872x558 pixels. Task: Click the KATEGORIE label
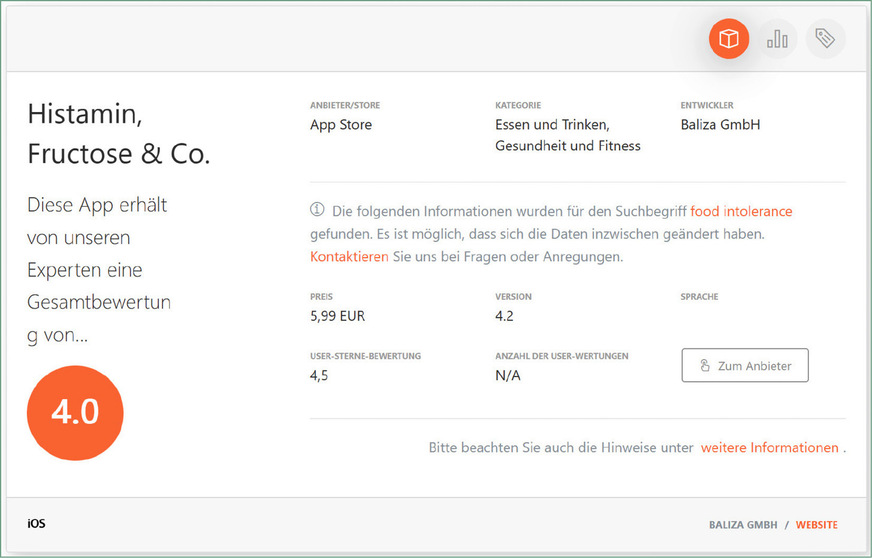(x=518, y=105)
